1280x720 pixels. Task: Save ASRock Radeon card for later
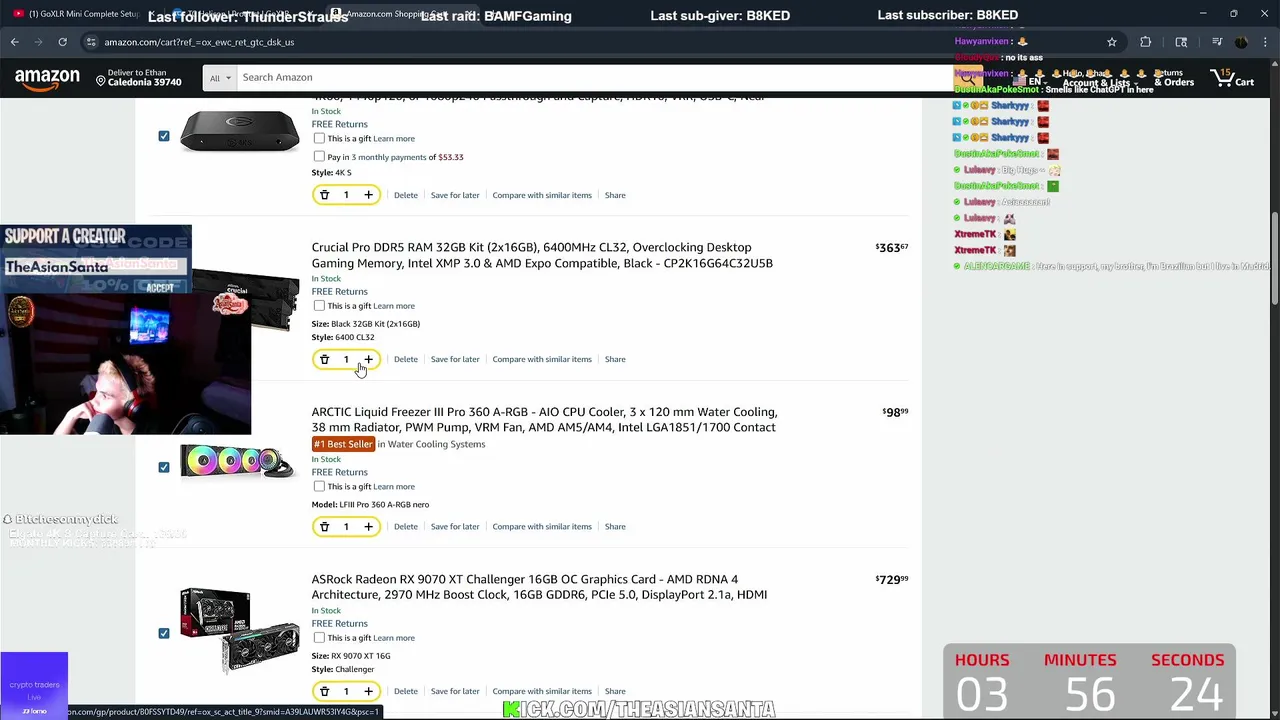(455, 691)
